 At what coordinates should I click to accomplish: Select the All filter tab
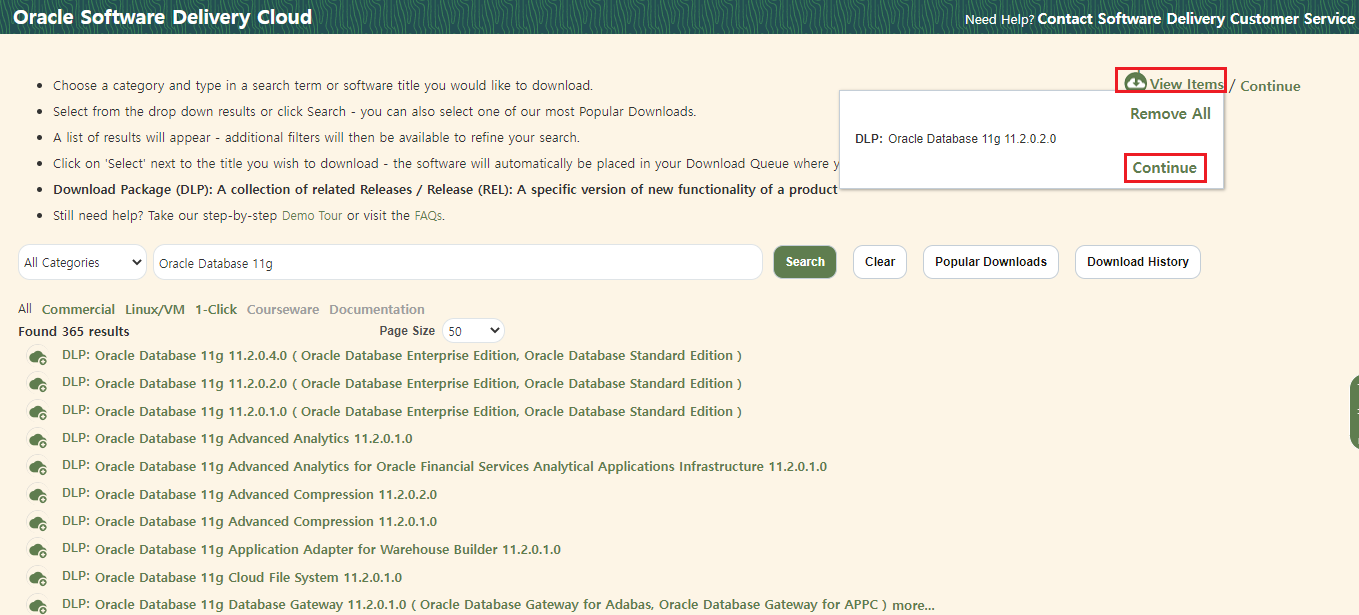click(25, 309)
